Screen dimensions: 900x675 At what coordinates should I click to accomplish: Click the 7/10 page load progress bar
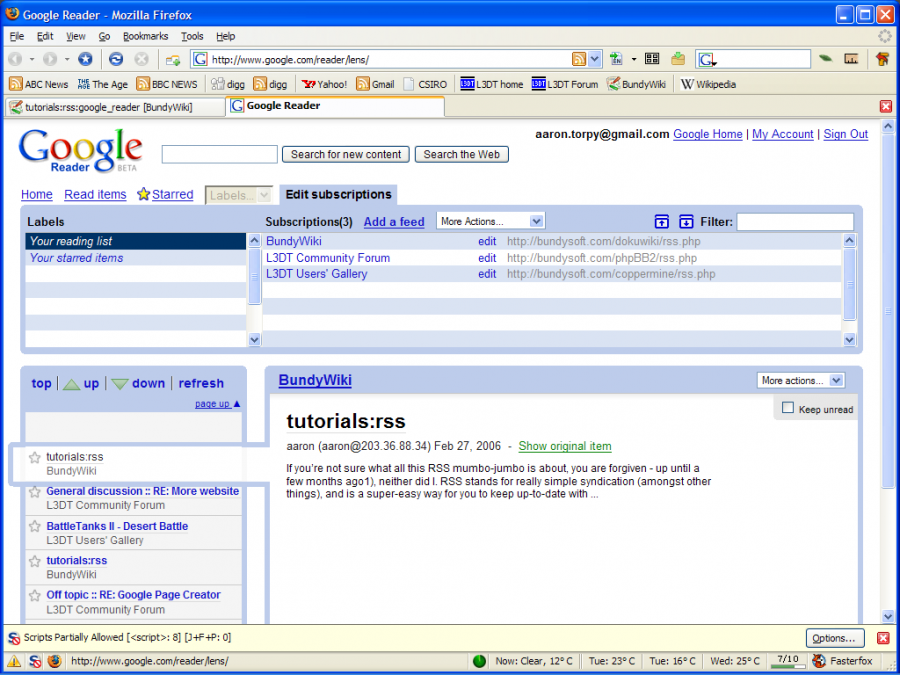[x=787, y=661]
